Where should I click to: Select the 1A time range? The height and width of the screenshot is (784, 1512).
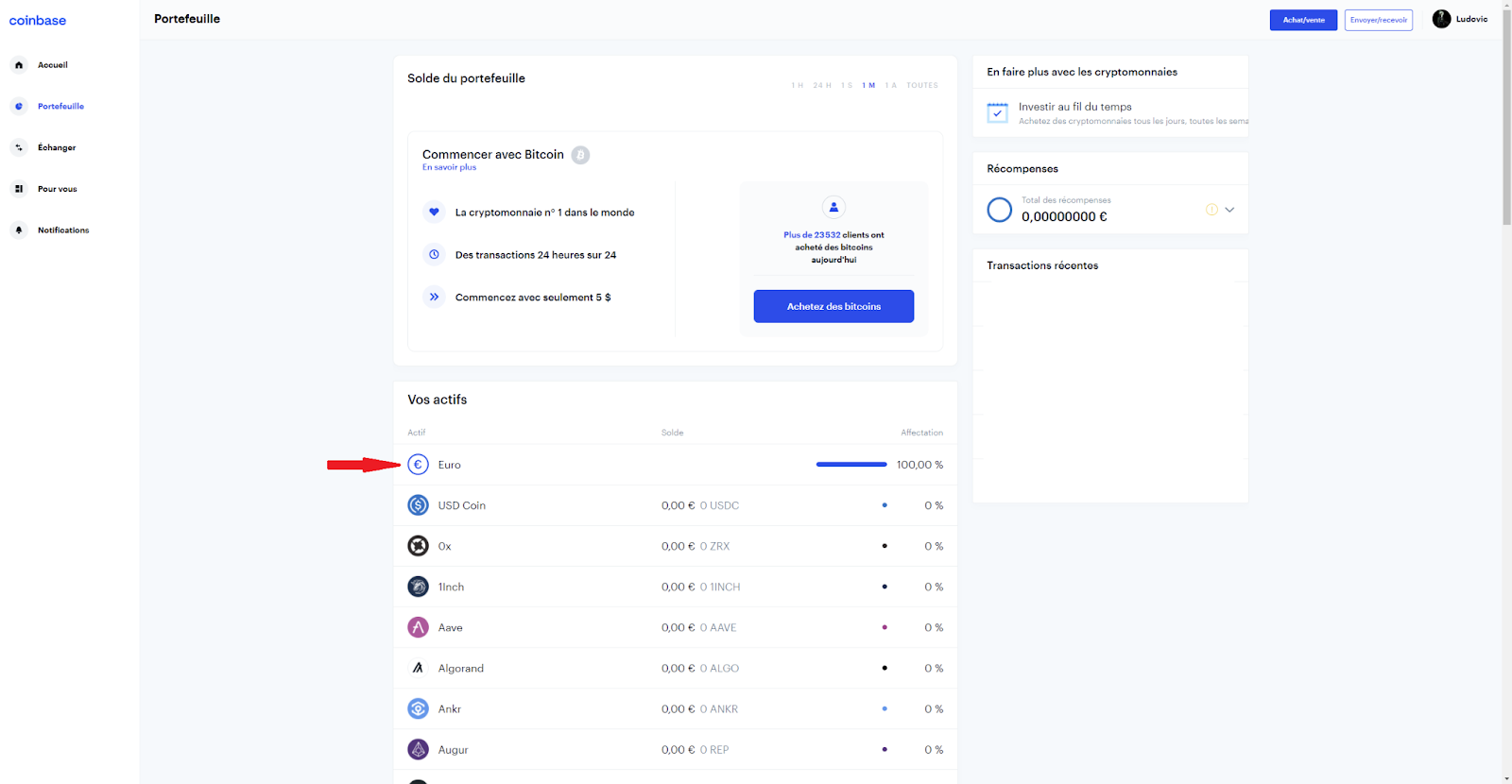pos(891,86)
